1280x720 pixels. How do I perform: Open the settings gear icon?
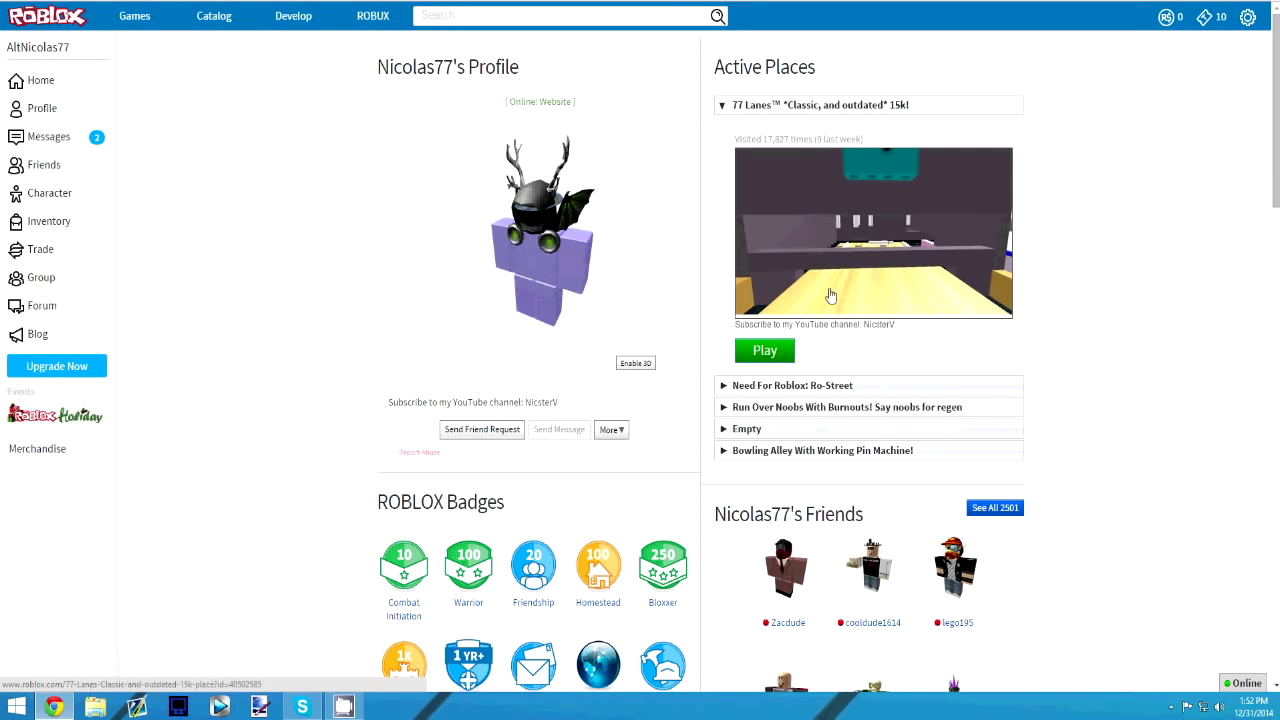tap(1247, 17)
